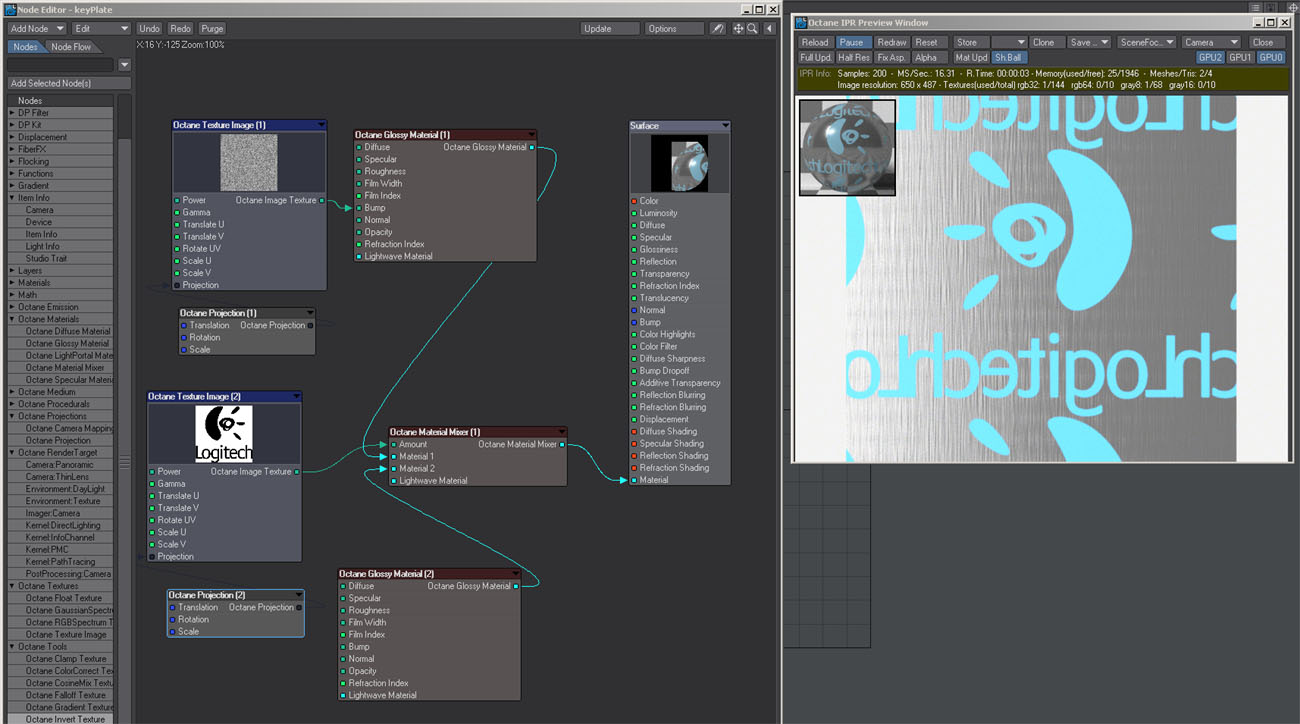Click Add Selected Node(s)

click(69, 84)
